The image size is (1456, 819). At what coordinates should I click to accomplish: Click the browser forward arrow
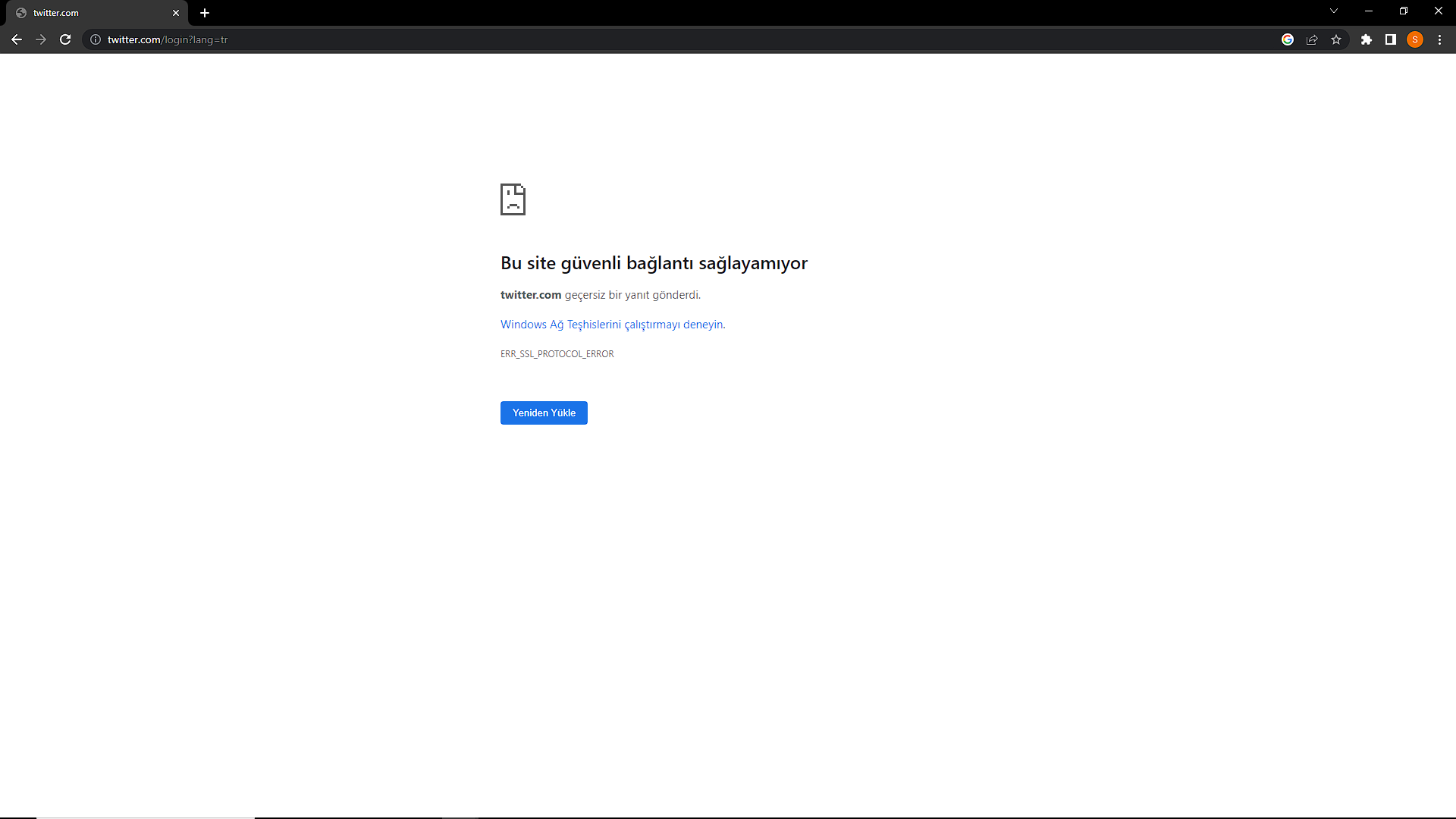[41, 39]
